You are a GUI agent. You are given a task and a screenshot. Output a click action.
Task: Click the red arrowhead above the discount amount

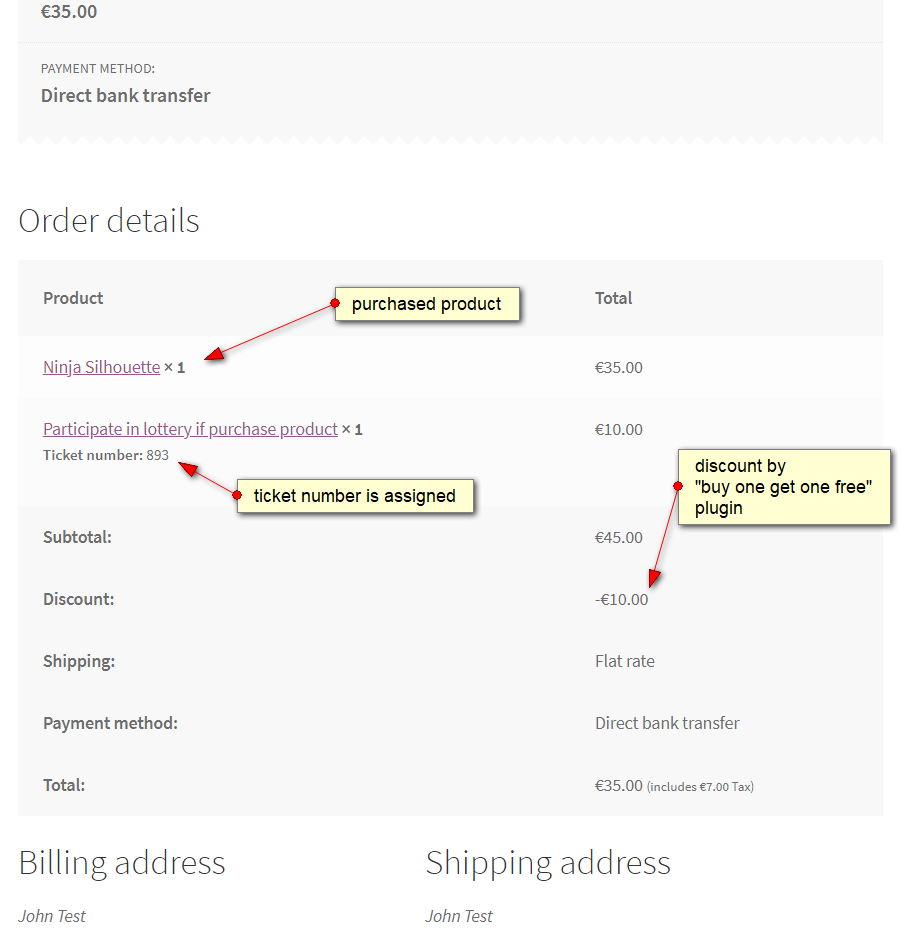654,578
